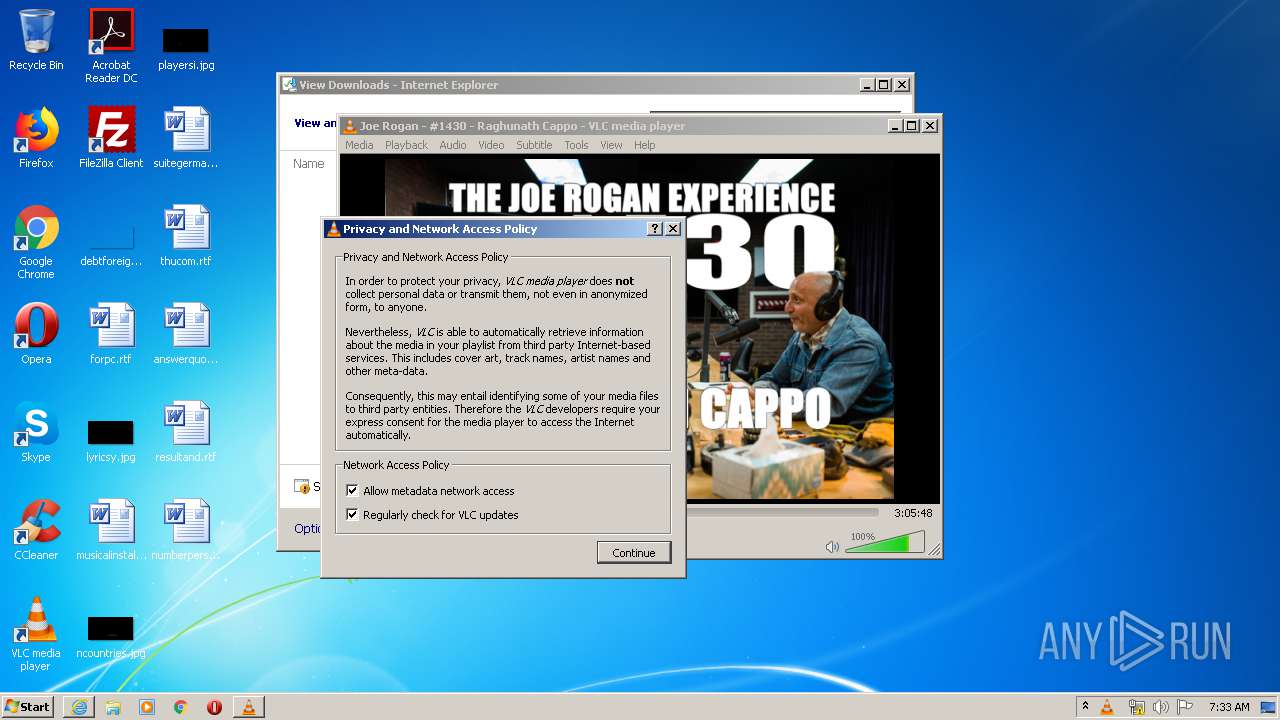Open VLC media player desktop shortcut
This screenshot has width=1280, height=720.
point(36,634)
